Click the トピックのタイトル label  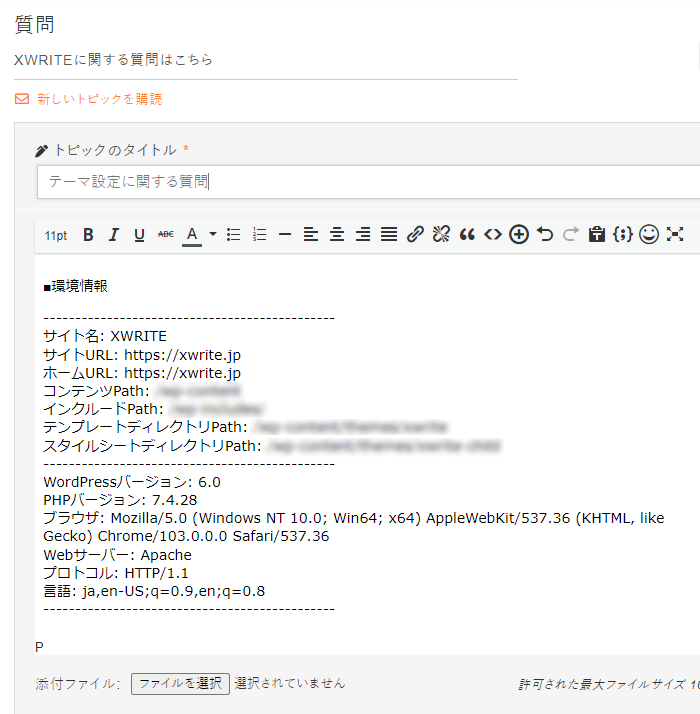point(115,150)
